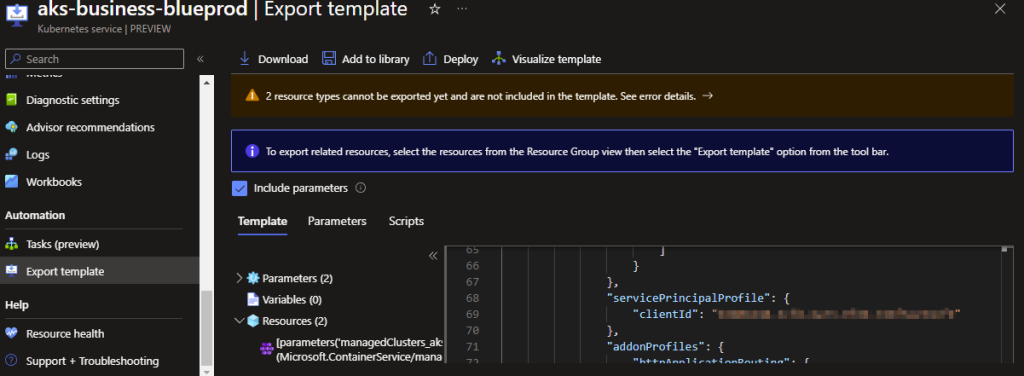Click the Support + Troubleshooting question icon

(x=12, y=361)
